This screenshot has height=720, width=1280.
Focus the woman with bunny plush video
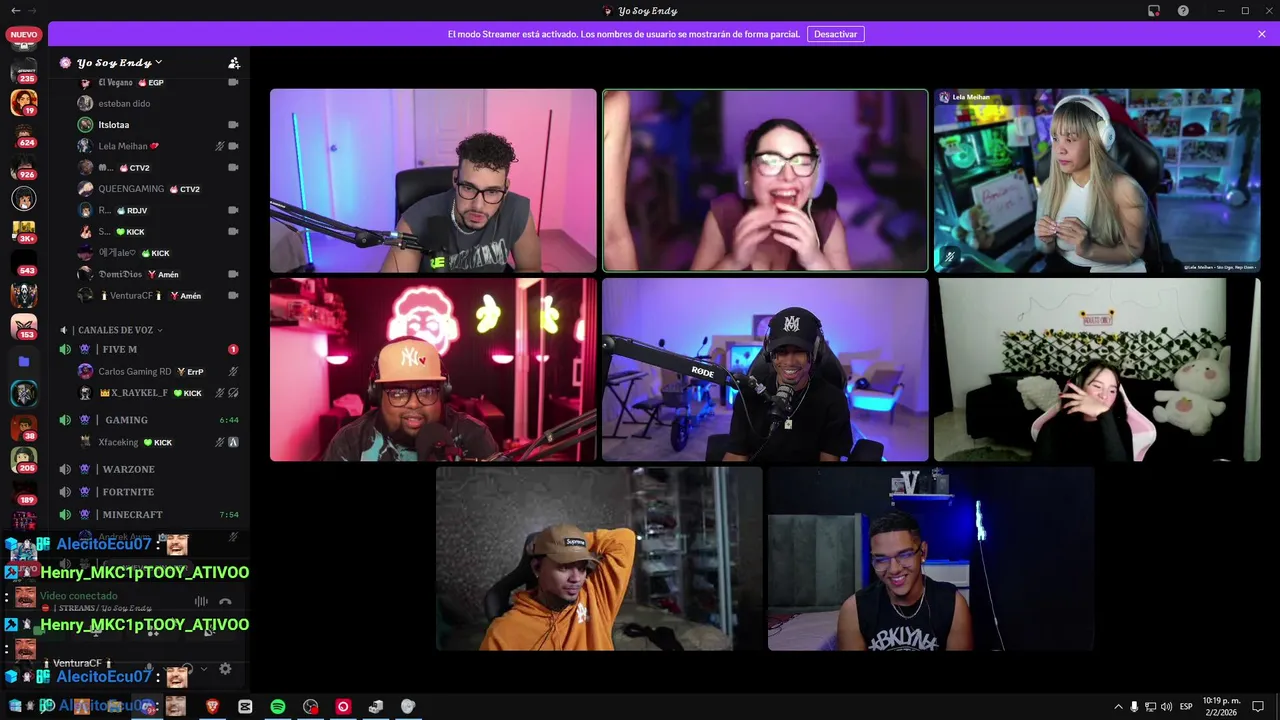point(1097,370)
